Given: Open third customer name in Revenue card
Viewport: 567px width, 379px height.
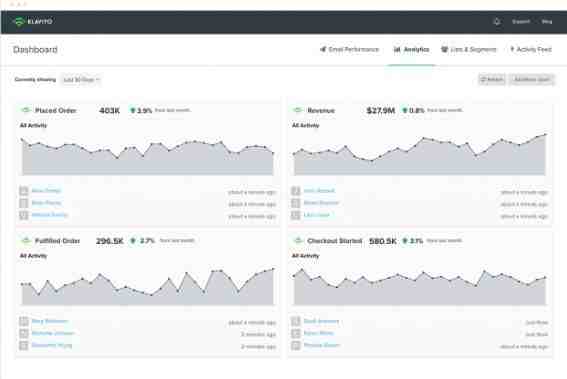Looking at the screenshot, I should click(317, 215).
